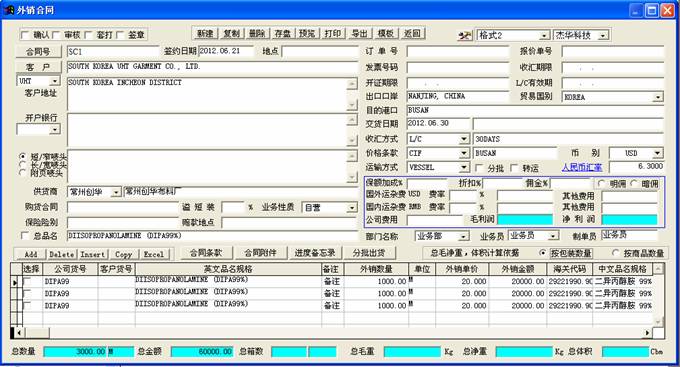Image resolution: width=680 pixels, height=367 pixels.
Task: Click the tool icon beside 格式2 dropdown
Action: [x=465, y=35]
